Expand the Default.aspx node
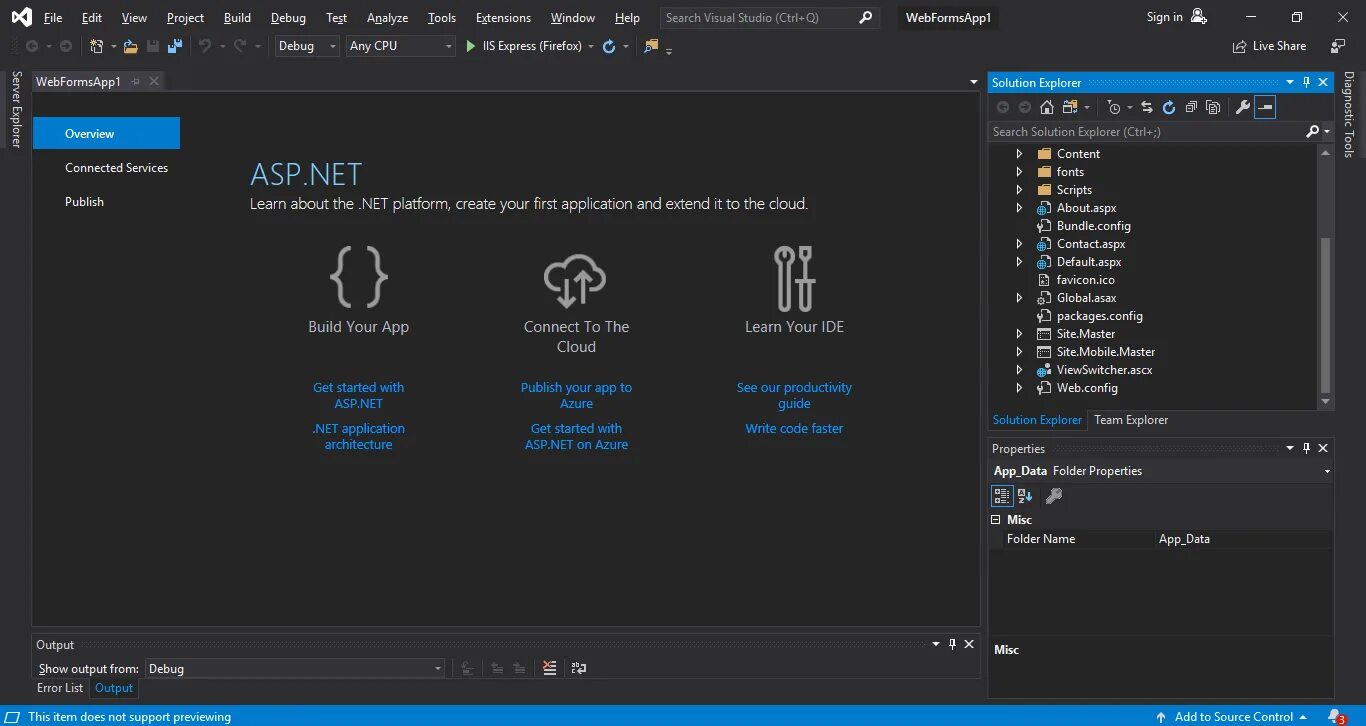Viewport: 1366px width, 726px height. click(1019, 262)
